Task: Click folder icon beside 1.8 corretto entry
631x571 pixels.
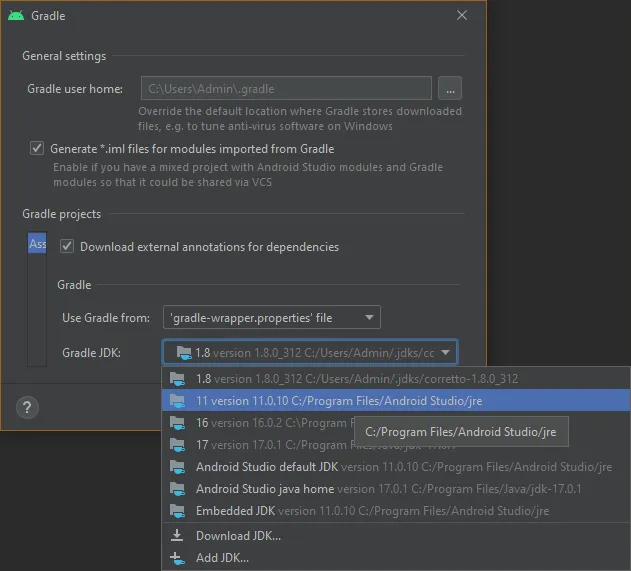Action: pos(177,379)
